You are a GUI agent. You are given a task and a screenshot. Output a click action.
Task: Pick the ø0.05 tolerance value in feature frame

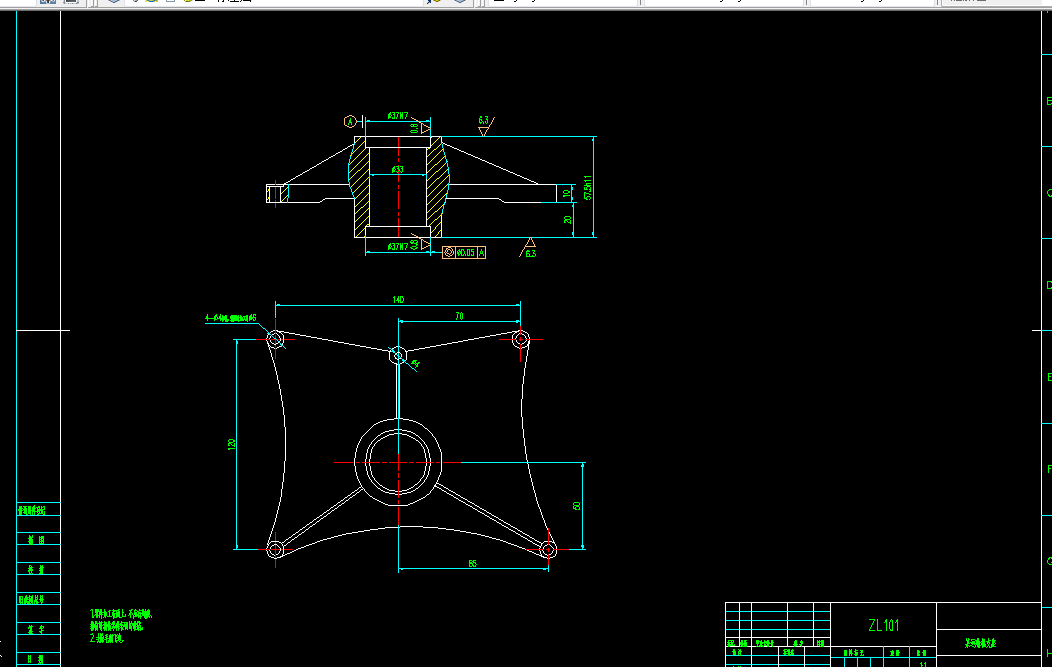tap(466, 253)
